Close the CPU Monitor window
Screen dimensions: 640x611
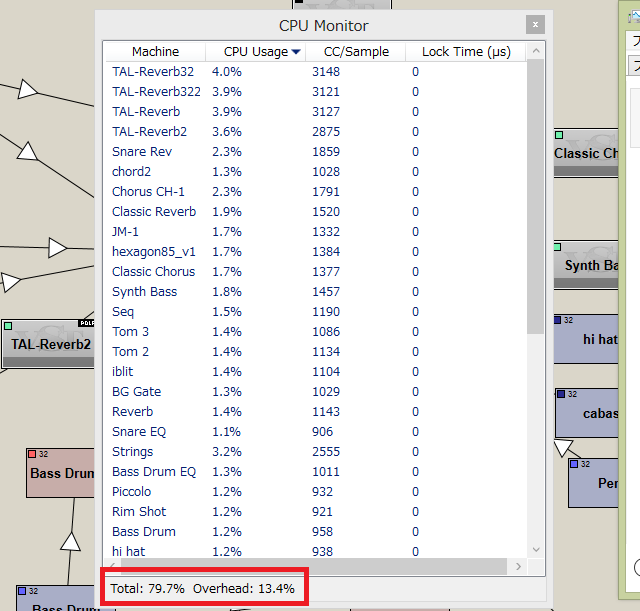click(536, 25)
